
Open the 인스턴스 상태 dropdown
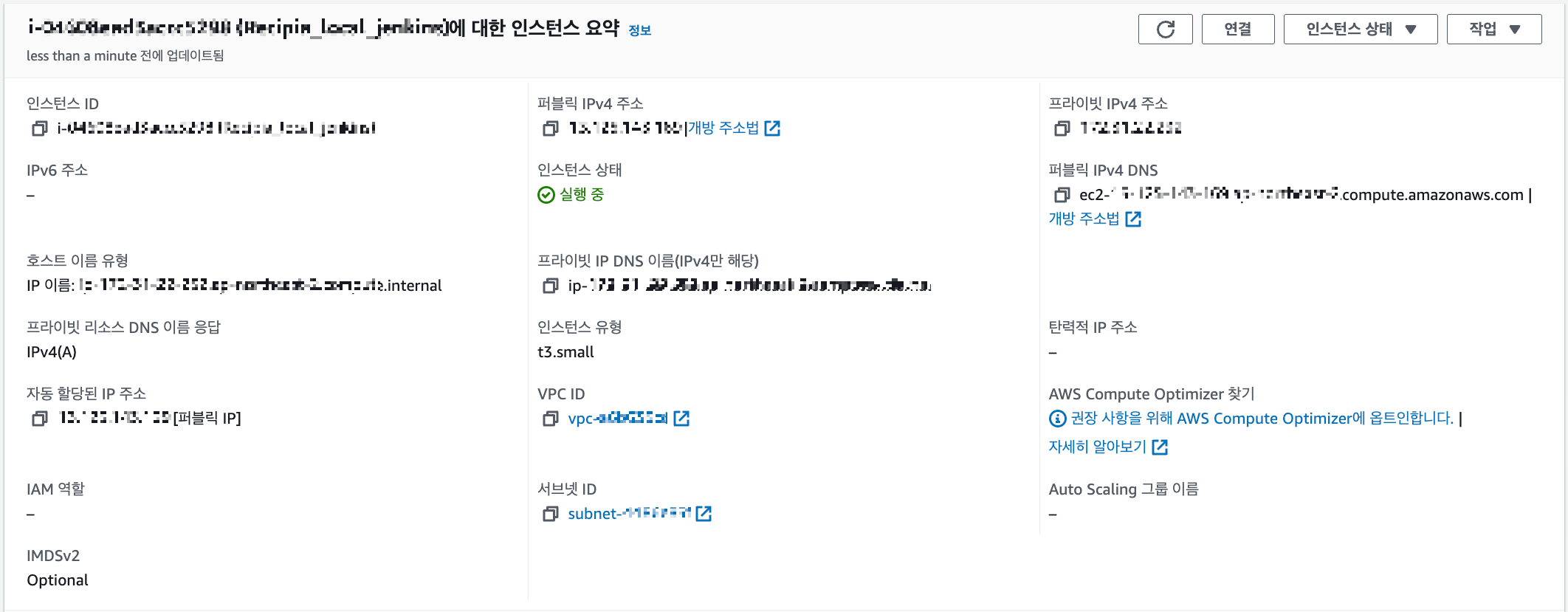coord(1360,29)
